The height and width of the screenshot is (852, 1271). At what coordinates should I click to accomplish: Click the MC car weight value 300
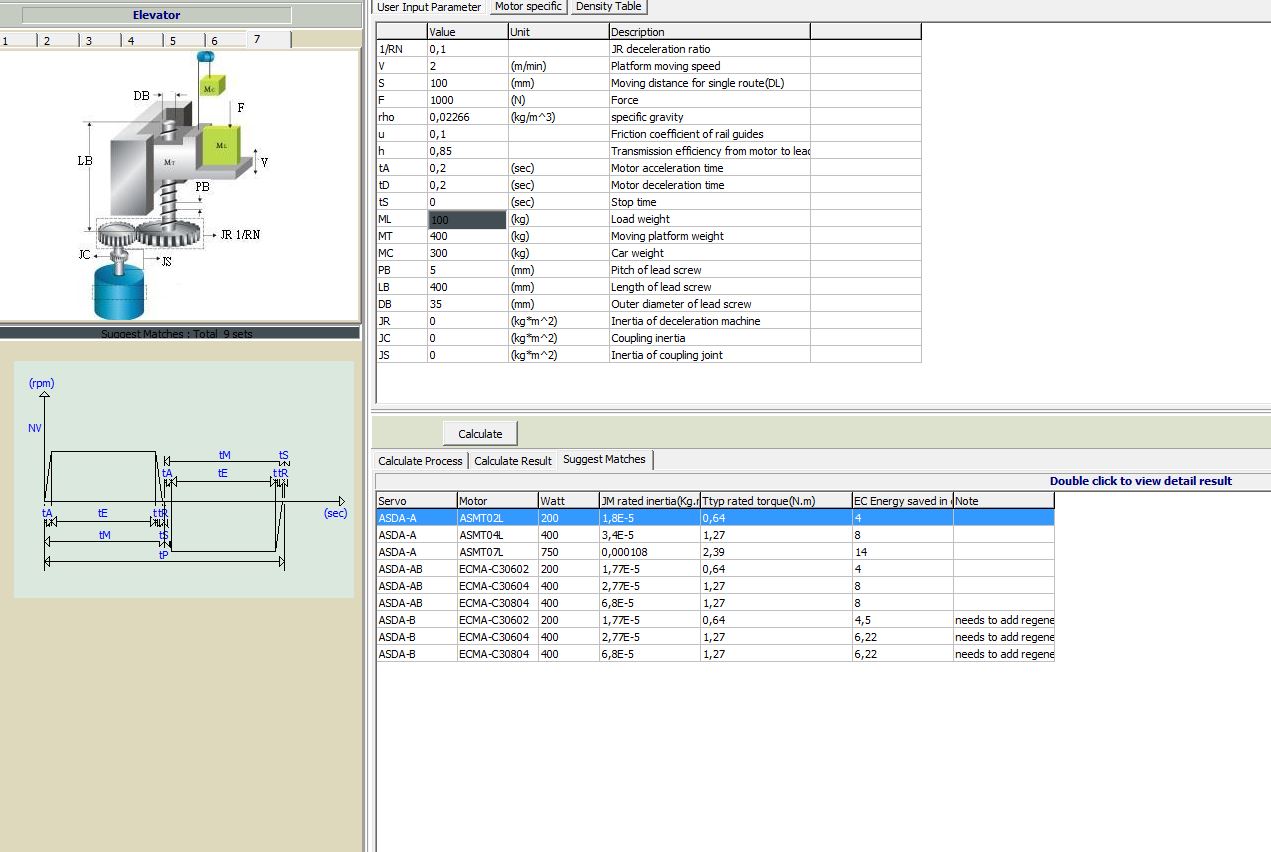[467, 253]
